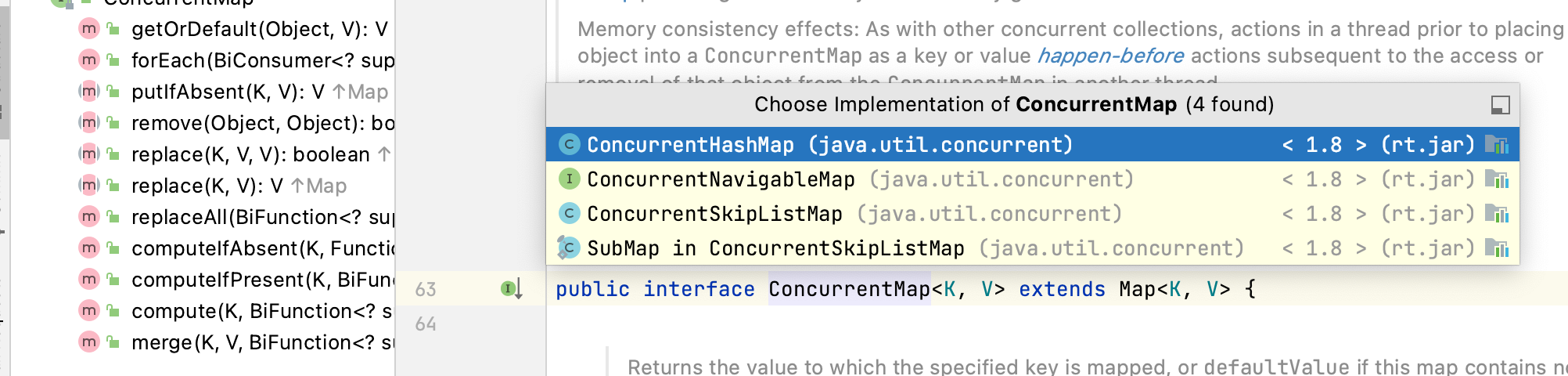Click the class icon beside ConcurrentSkipListMap
Viewport: 1568px width, 376px height.
569,214
